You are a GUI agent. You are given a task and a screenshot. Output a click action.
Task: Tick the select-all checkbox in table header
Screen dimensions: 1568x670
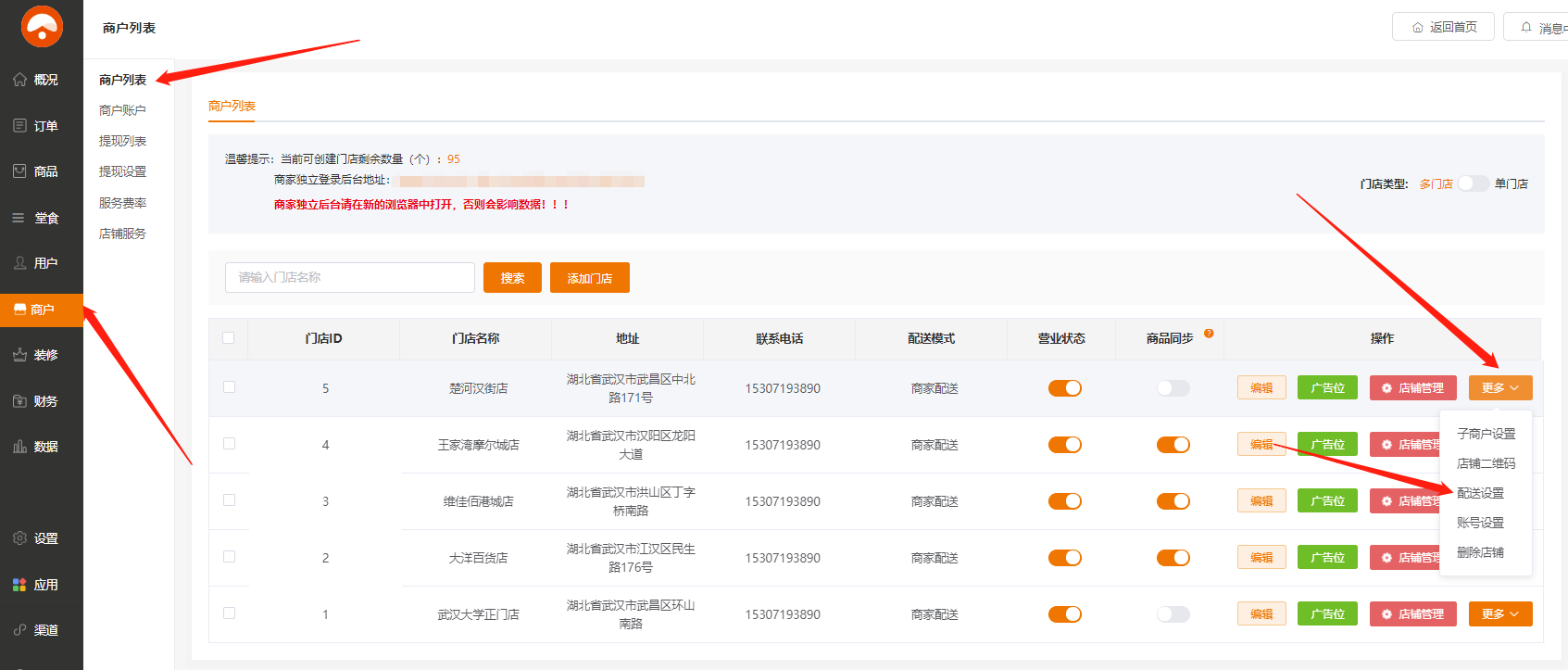(229, 338)
